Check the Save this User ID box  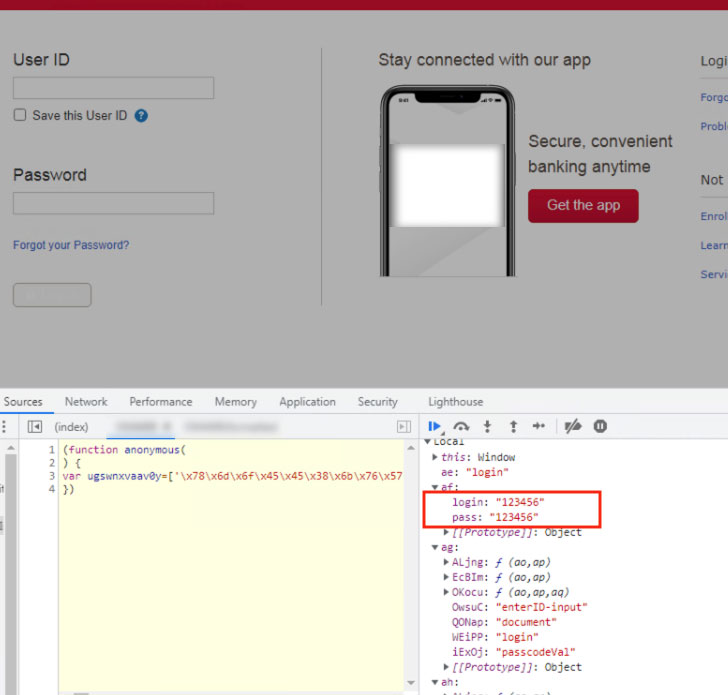pyautogui.click(x=20, y=115)
